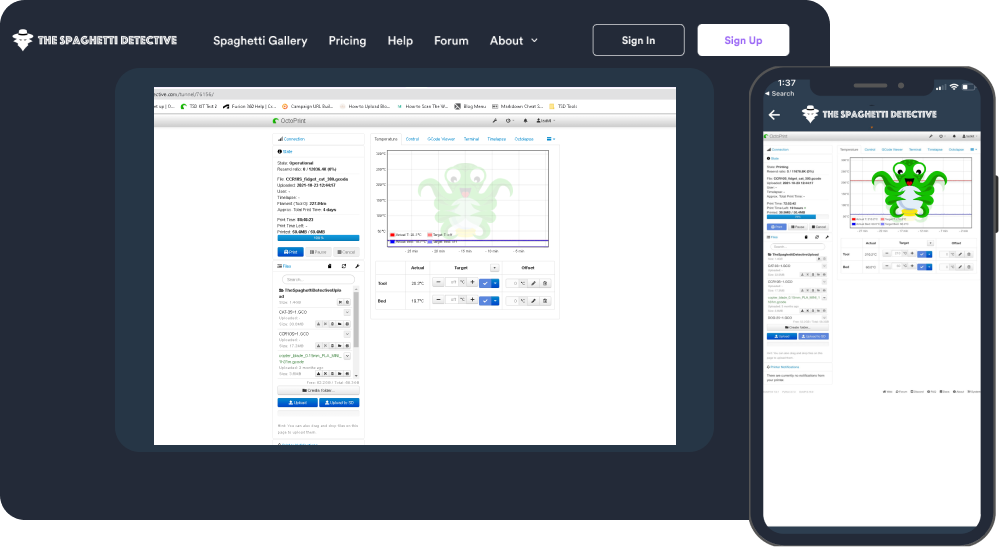Open the Spaghetti Gallery page
1000x547 pixels.
click(260, 41)
